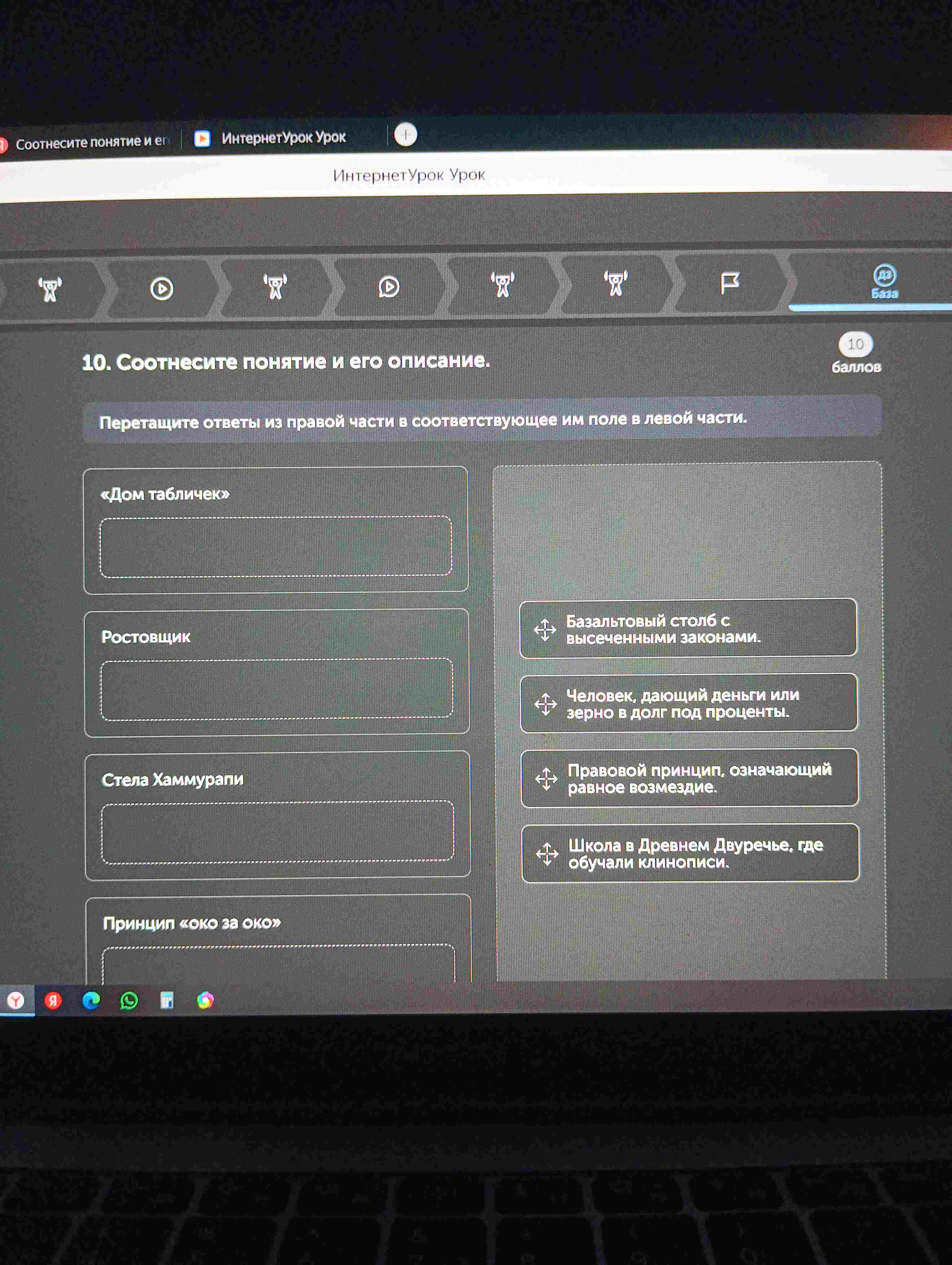
Task: Click empty drop field under Стела Хаммурапи
Action: 278,832
